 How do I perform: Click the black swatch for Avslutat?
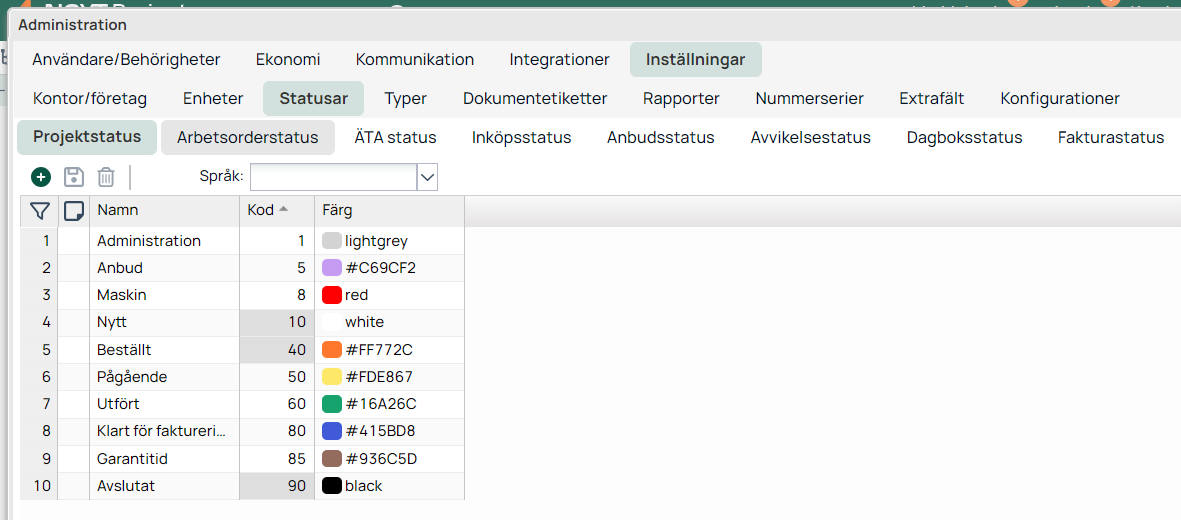[332, 486]
